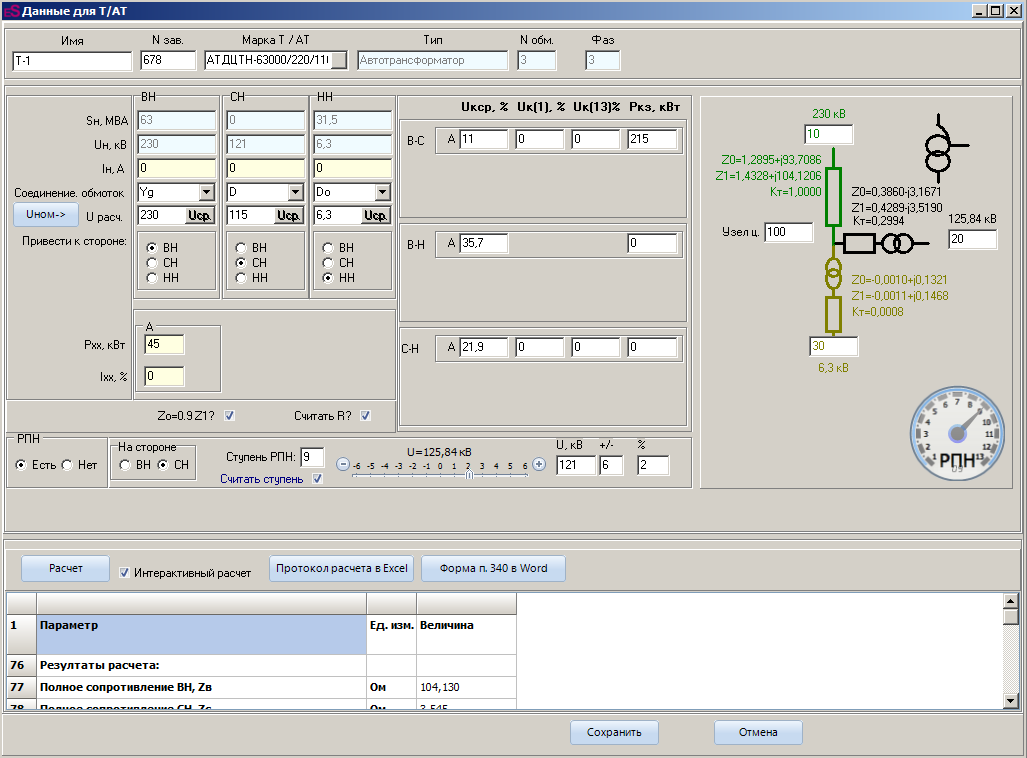Disable the Считать R? checkbox
This screenshot has height=758, width=1027.
[365, 415]
